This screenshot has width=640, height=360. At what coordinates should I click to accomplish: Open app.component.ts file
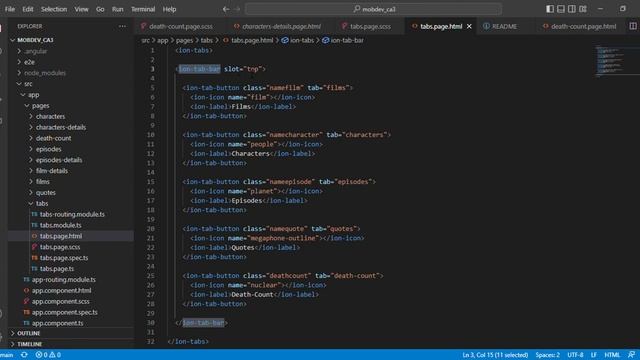click(x=58, y=323)
